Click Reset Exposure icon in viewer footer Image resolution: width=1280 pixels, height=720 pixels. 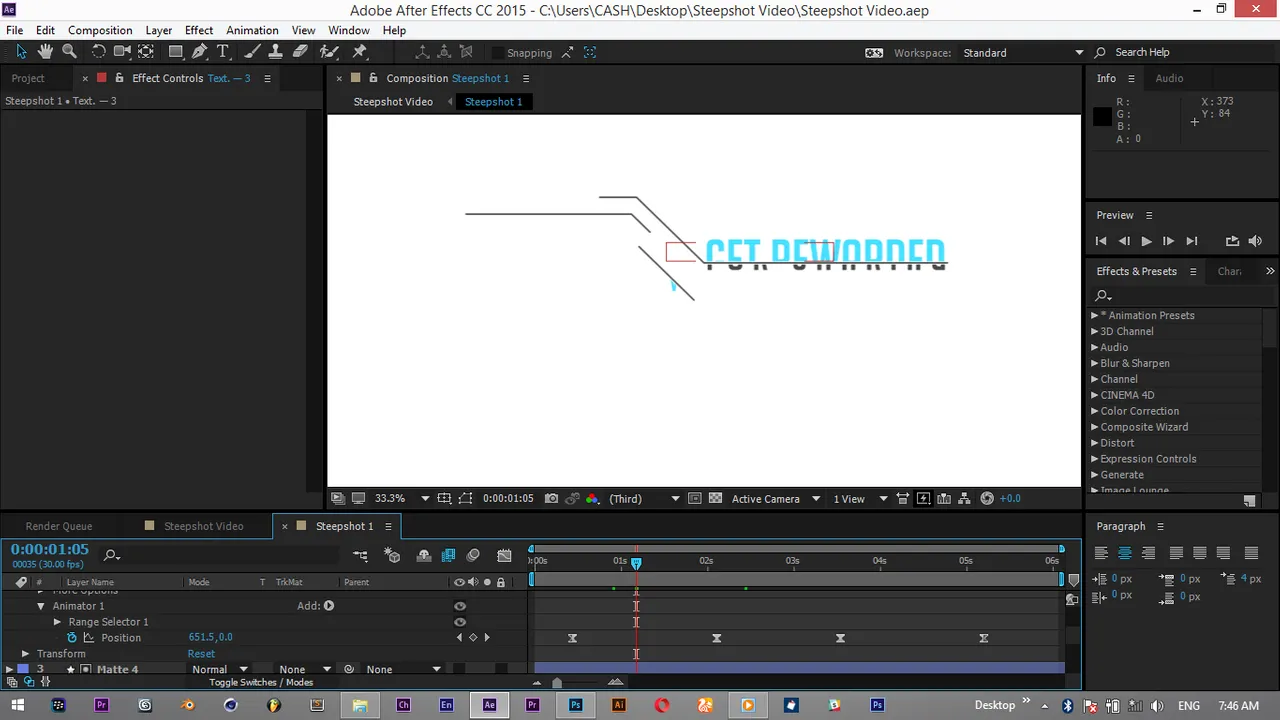[x=987, y=498]
